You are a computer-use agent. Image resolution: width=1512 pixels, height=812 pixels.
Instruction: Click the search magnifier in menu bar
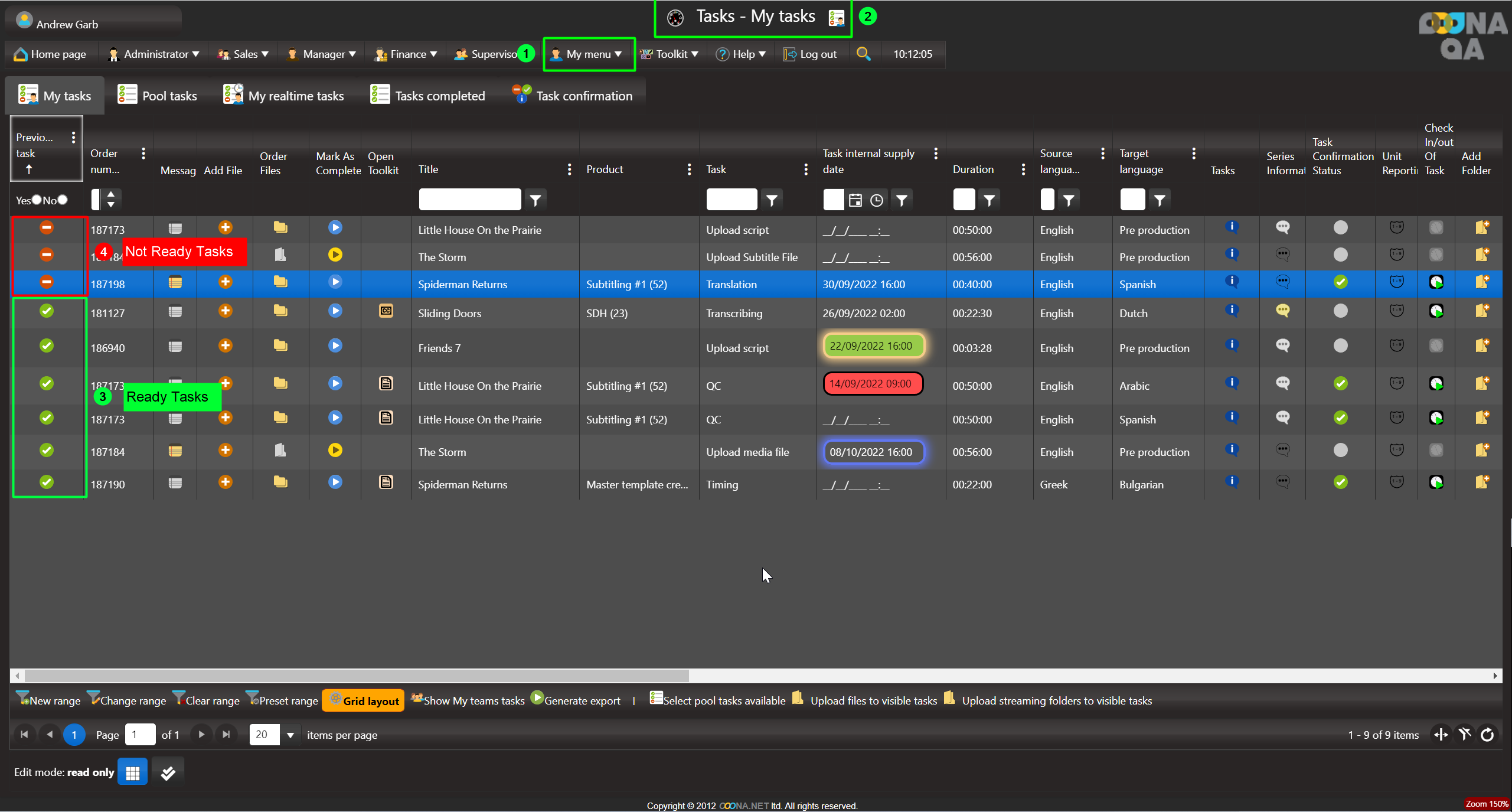(863, 54)
